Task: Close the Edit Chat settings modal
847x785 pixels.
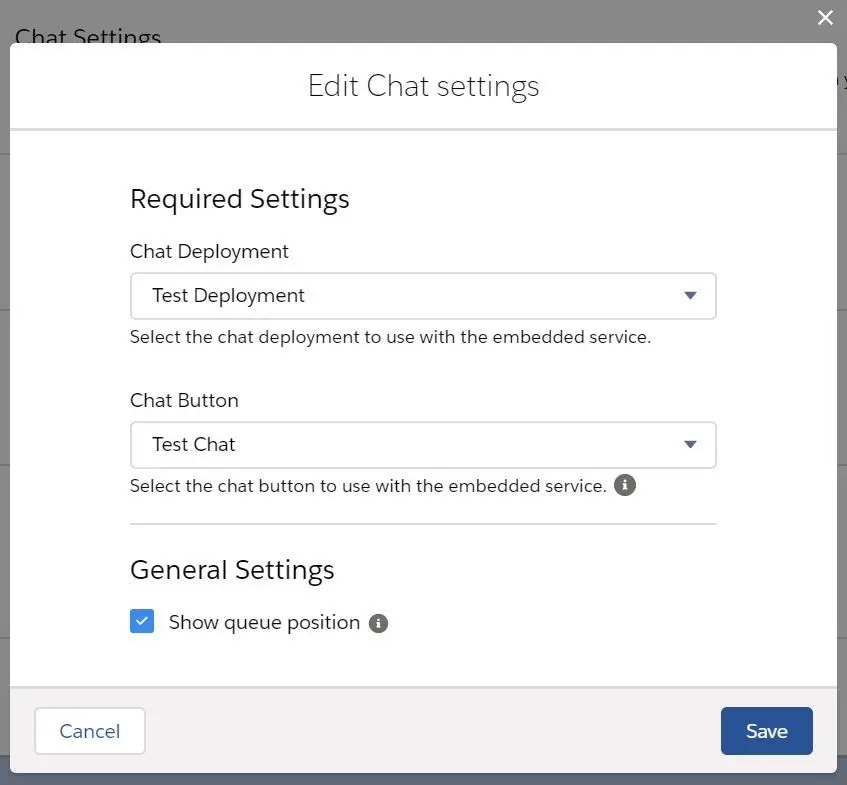Action: tap(825, 18)
